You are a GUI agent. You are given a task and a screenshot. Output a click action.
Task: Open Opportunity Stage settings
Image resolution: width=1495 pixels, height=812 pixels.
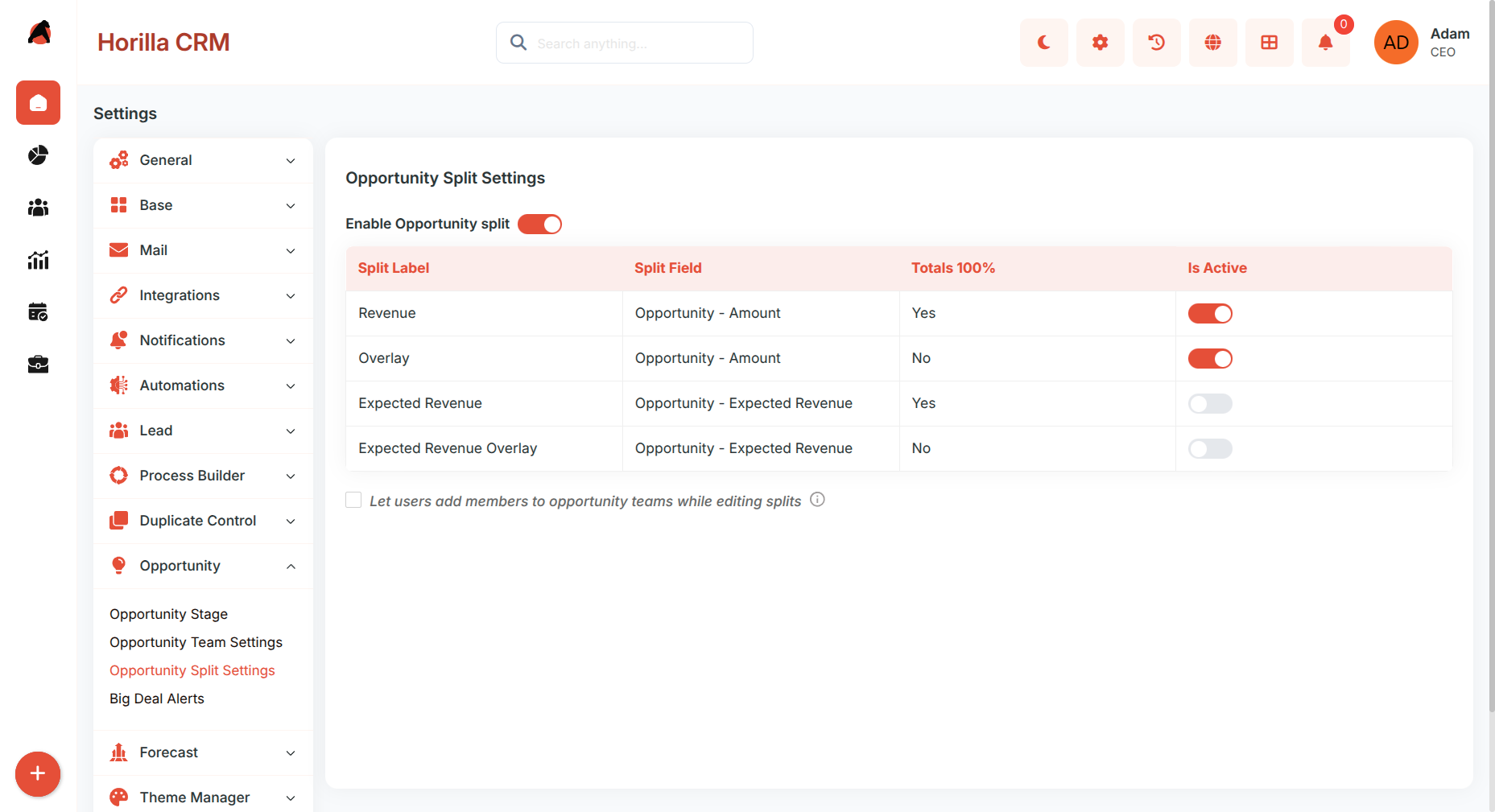pos(168,614)
